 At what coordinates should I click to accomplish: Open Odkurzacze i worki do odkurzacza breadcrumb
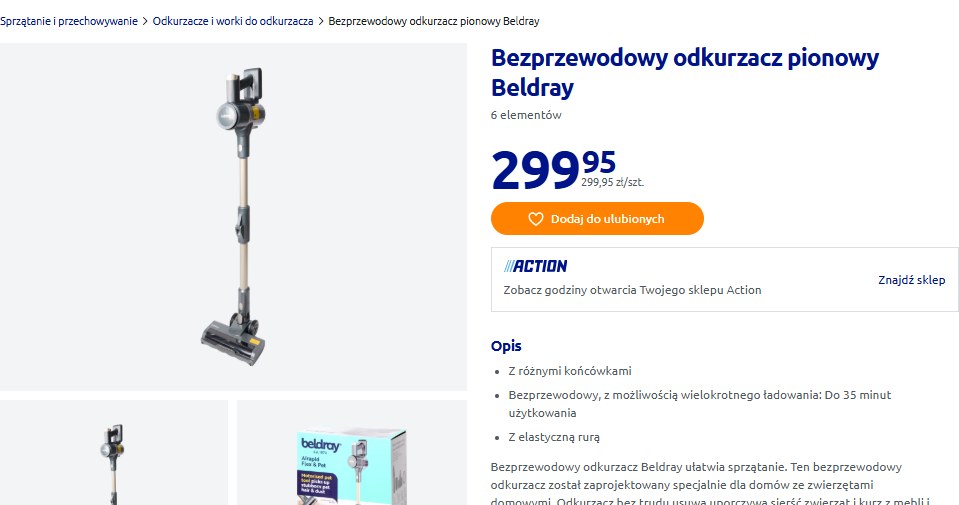[x=233, y=21]
